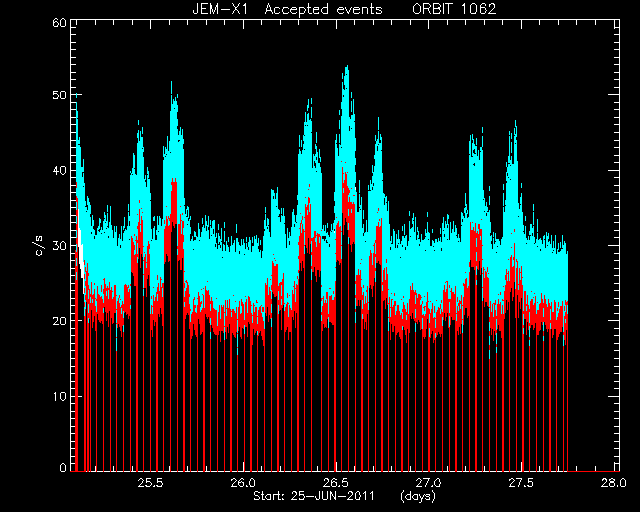The width and height of the screenshot is (640, 512).
Task: Click the 28.0 label on x-axis
Action: coord(613,483)
